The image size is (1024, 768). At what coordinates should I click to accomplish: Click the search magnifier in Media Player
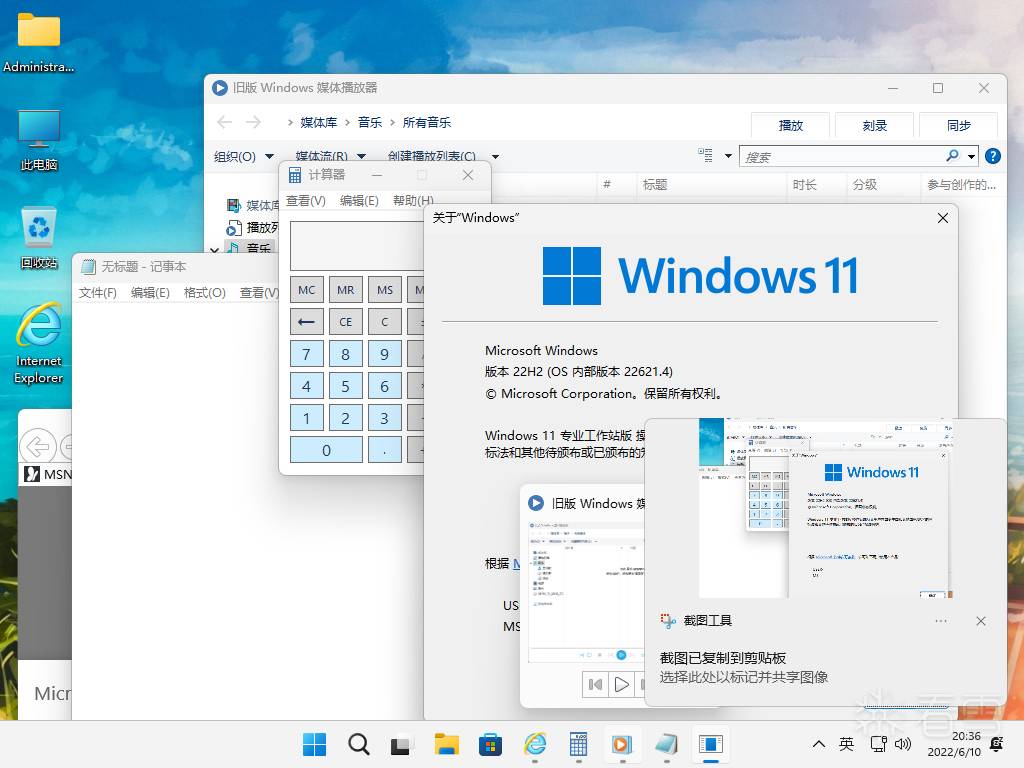pos(953,156)
